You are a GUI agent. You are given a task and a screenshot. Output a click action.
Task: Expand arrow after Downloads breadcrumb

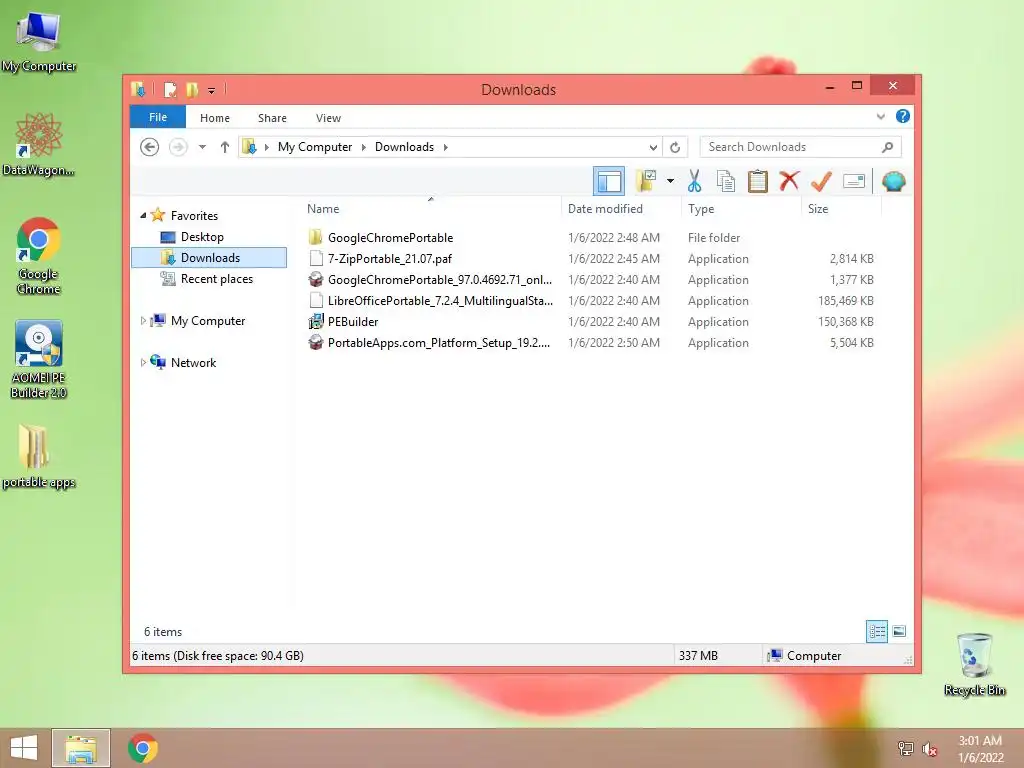(445, 147)
